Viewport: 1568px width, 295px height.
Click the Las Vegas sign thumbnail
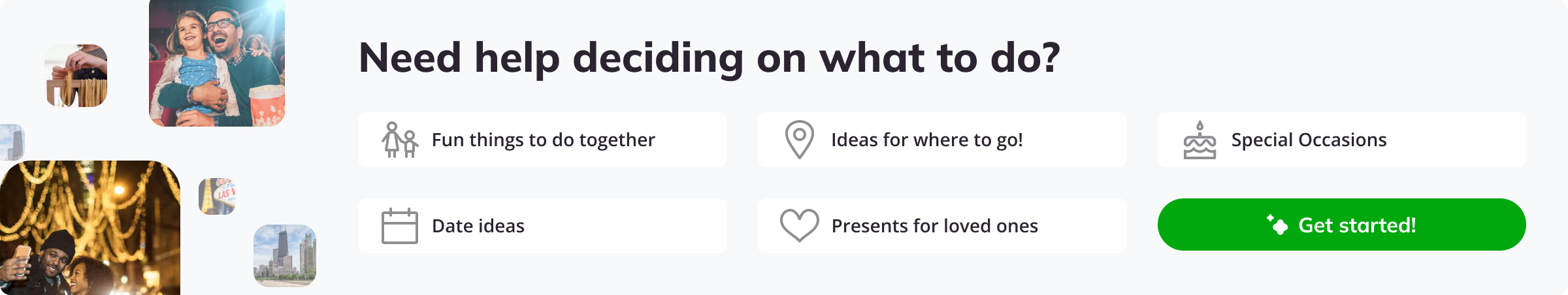click(217, 196)
